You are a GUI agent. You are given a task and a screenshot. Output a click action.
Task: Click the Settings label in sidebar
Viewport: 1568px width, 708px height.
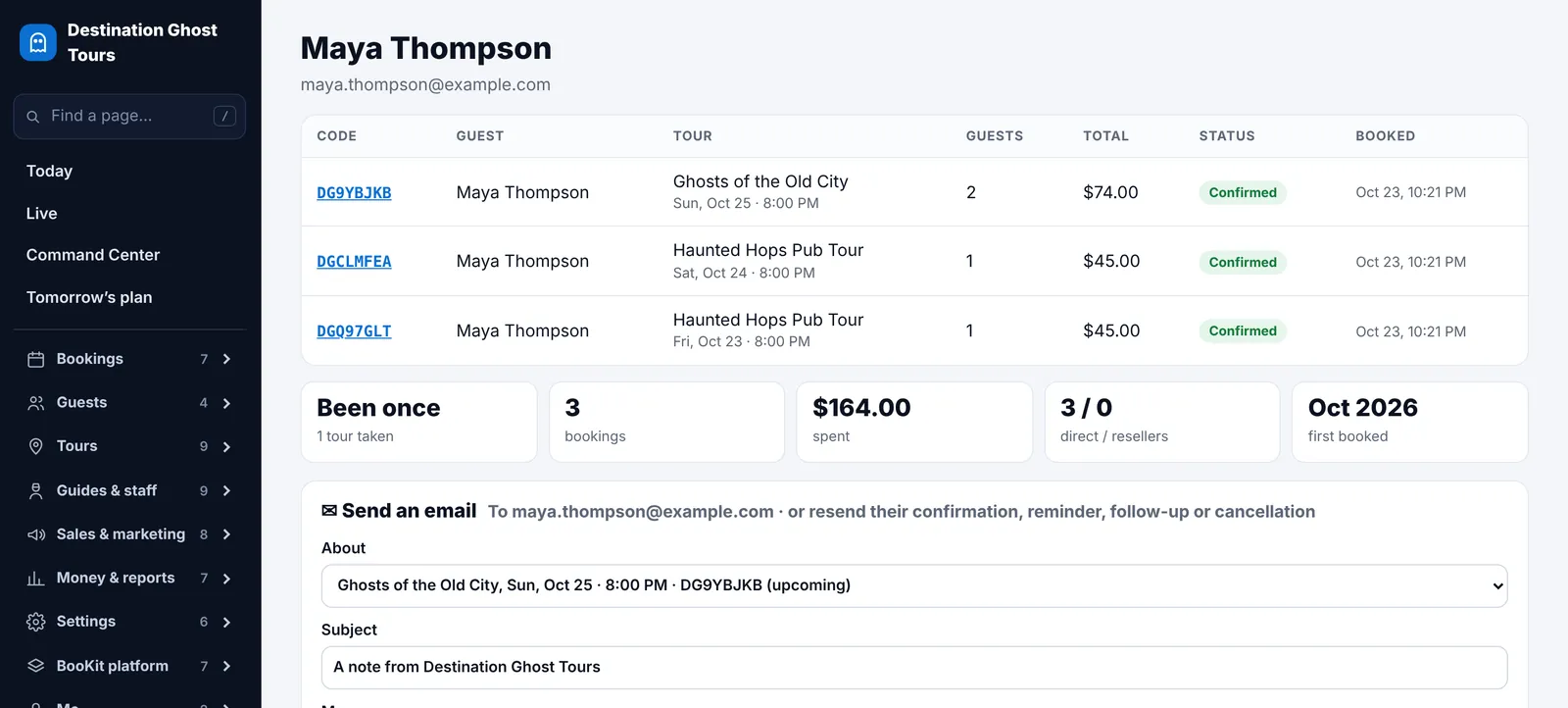tap(86, 622)
